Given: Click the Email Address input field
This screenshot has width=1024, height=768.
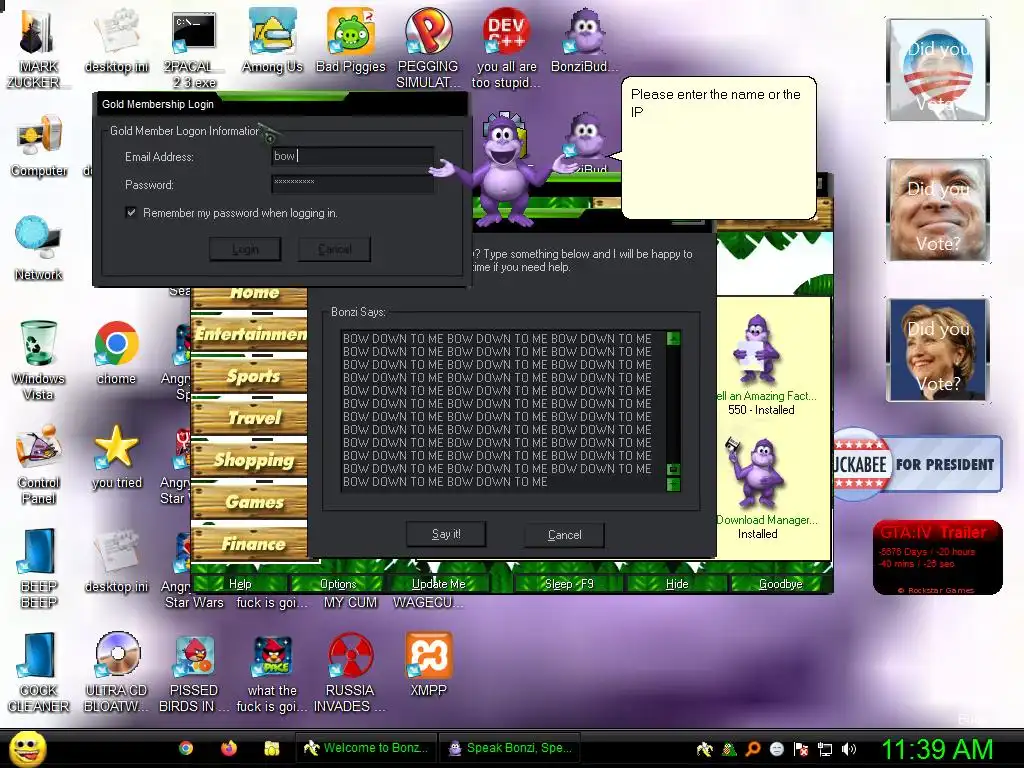Looking at the screenshot, I should click(x=353, y=156).
